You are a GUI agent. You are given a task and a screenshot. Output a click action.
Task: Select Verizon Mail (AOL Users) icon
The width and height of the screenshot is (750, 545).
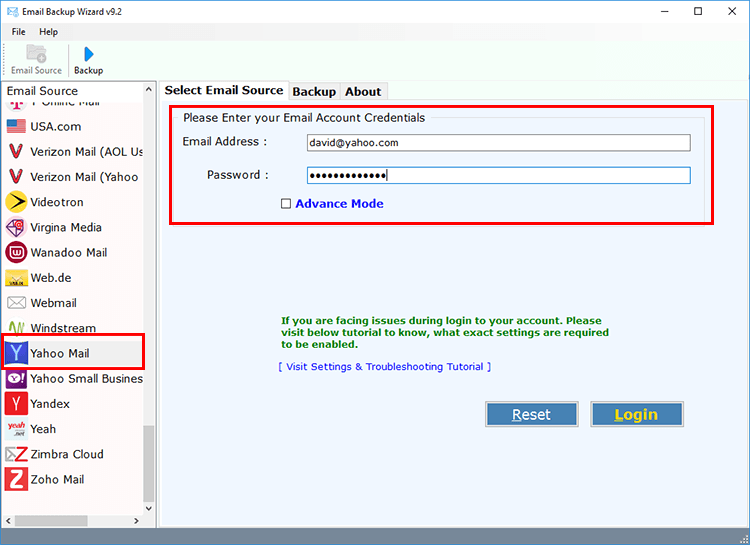(x=16, y=151)
